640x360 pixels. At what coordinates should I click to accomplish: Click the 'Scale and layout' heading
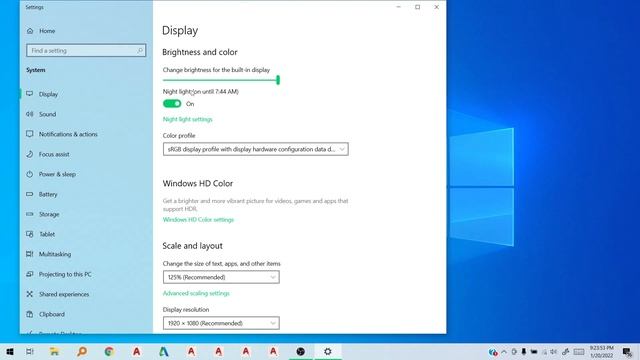point(192,246)
